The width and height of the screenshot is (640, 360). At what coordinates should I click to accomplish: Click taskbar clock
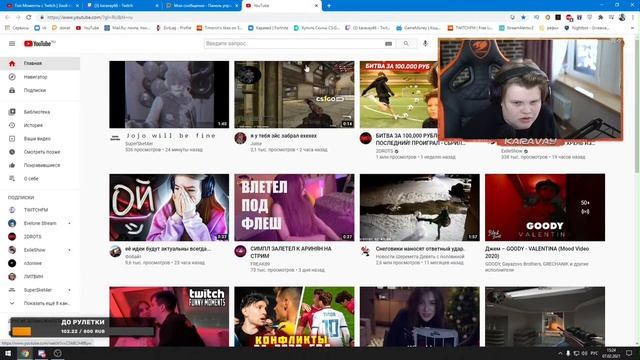(x=611, y=353)
